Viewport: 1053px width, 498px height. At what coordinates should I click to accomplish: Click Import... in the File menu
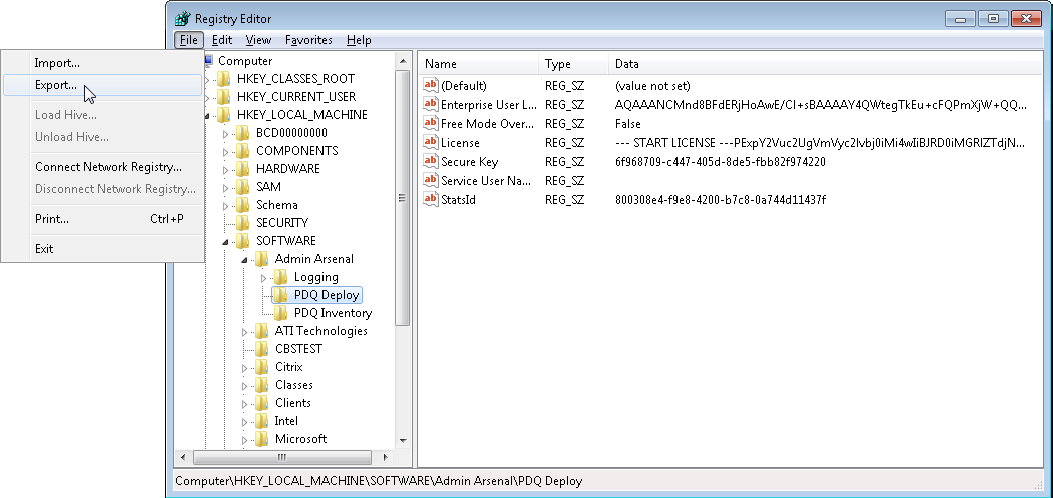tap(57, 63)
